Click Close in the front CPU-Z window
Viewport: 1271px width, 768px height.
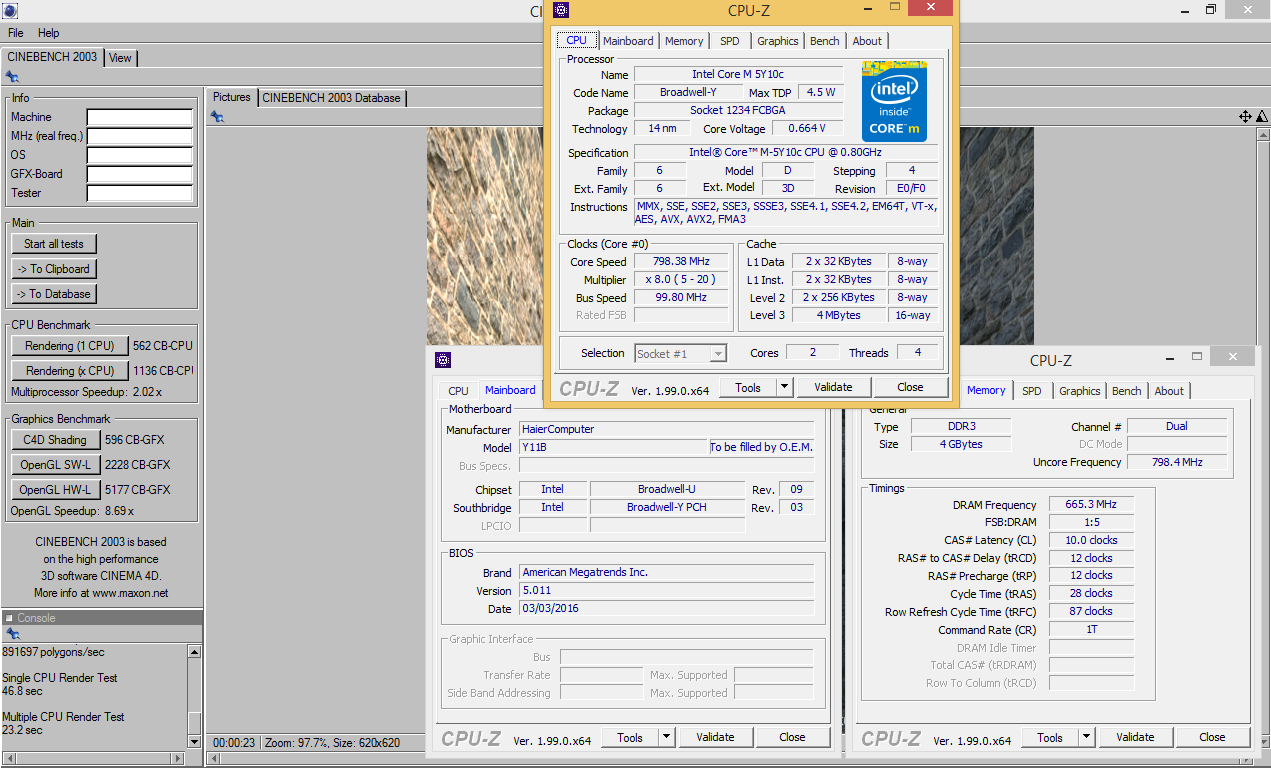click(x=910, y=387)
